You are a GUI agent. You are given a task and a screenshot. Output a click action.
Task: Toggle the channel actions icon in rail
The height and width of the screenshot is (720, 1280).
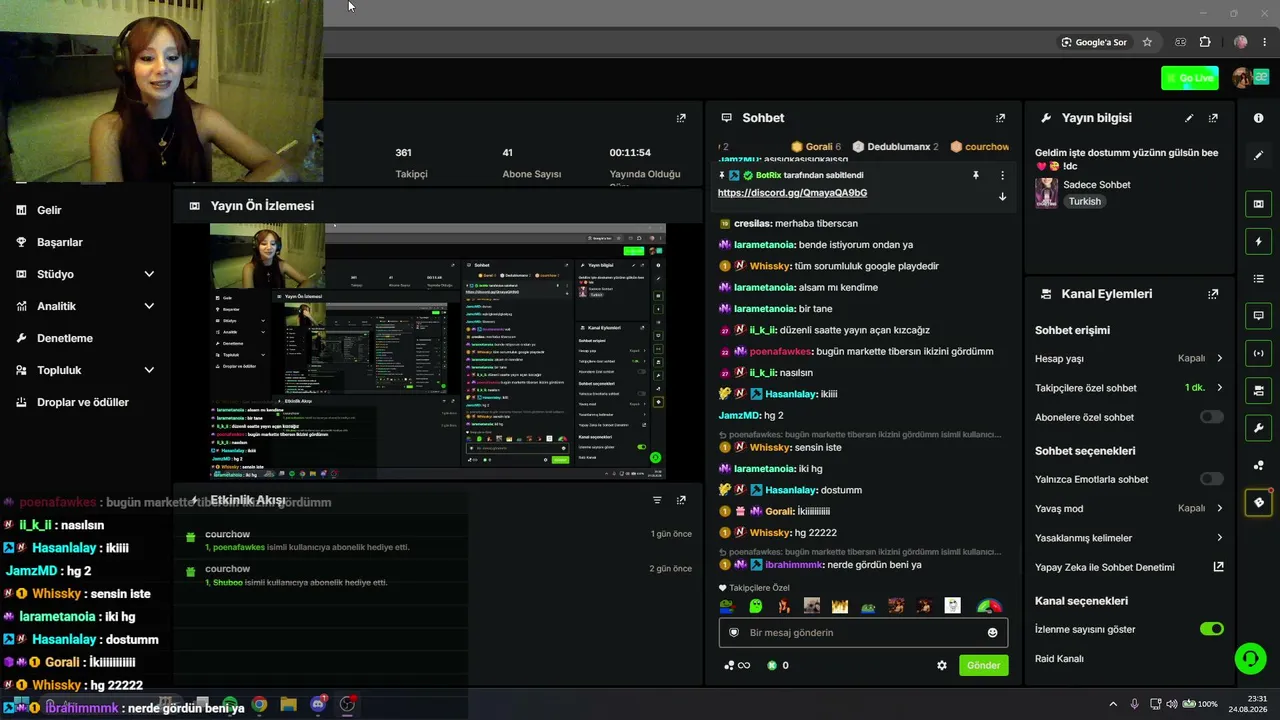(1258, 390)
